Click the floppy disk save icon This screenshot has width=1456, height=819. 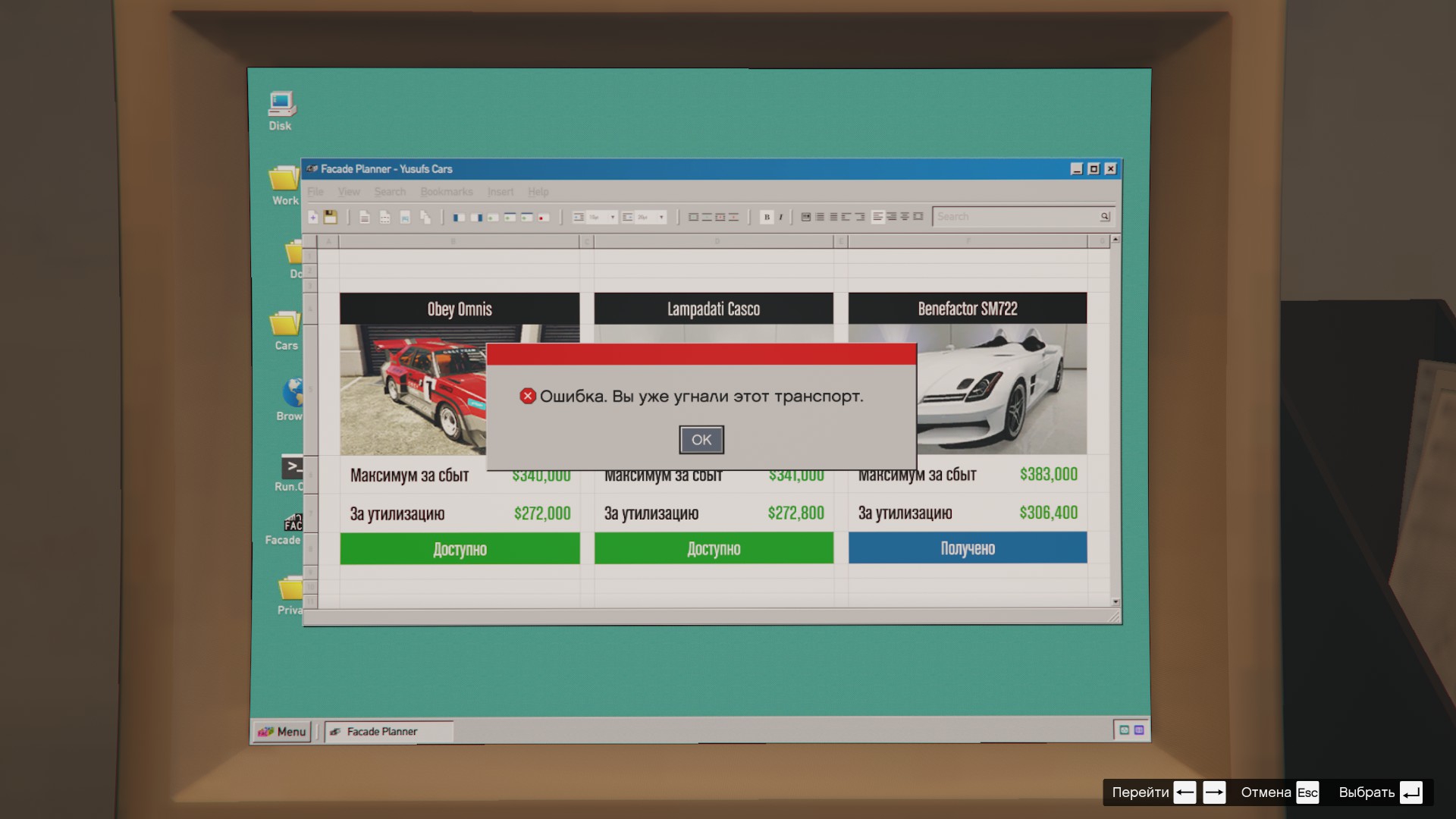point(330,217)
